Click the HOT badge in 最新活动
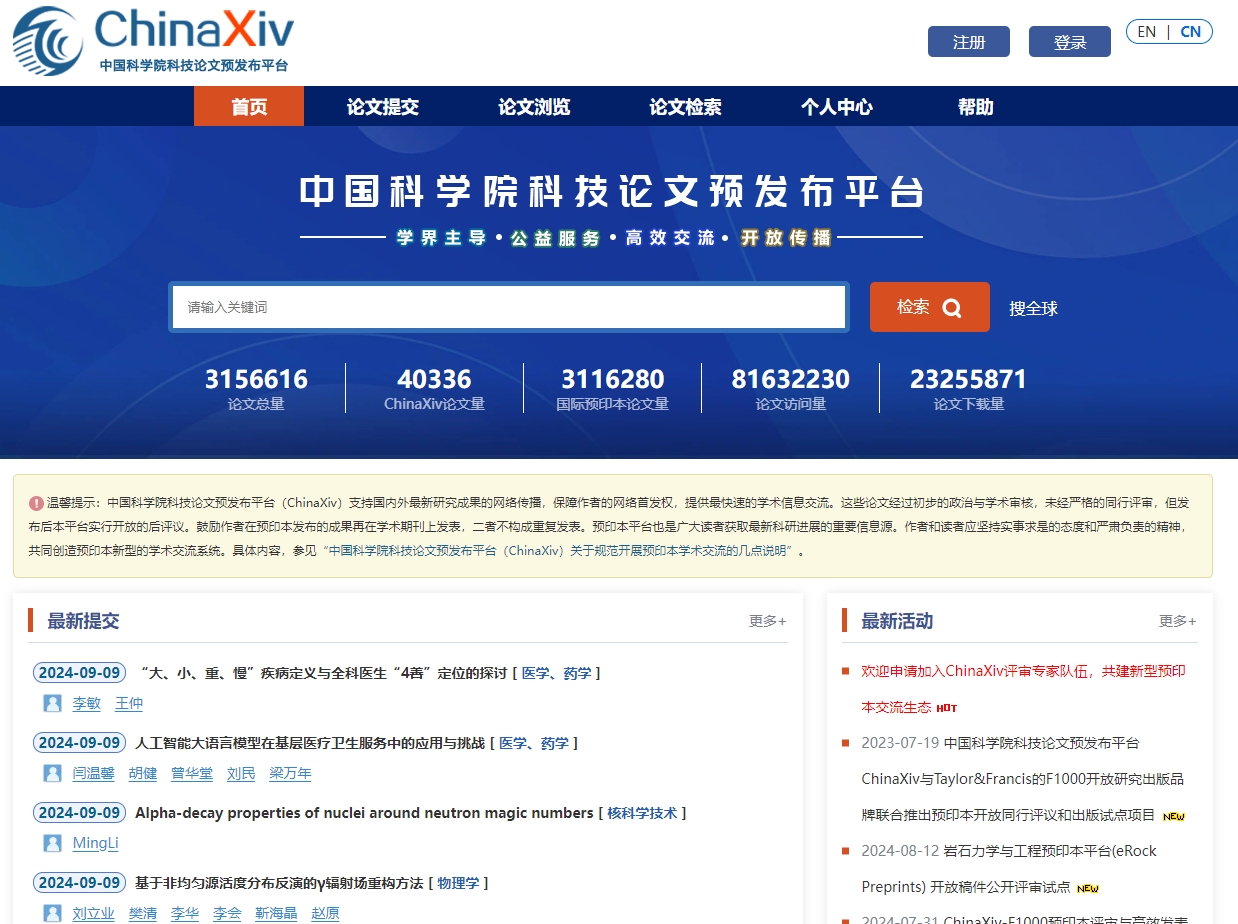Image resolution: width=1238 pixels, height=924 pixels. (x=947, y=708)
